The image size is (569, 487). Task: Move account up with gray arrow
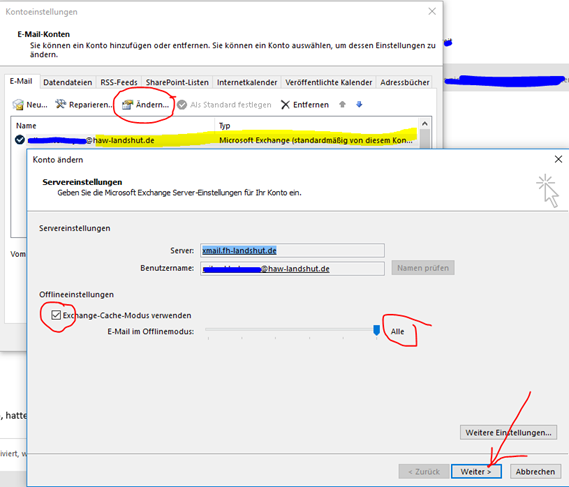(342, 105)
